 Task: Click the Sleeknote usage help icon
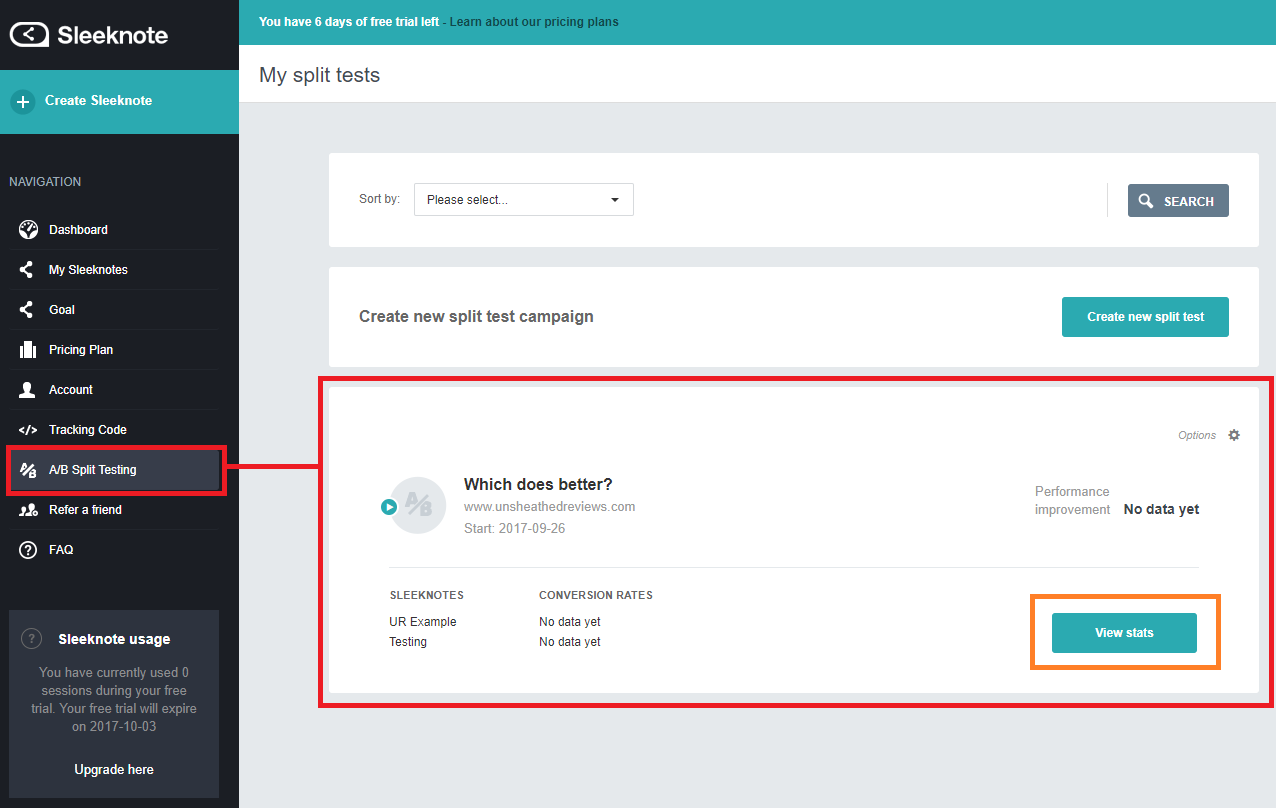32,638
